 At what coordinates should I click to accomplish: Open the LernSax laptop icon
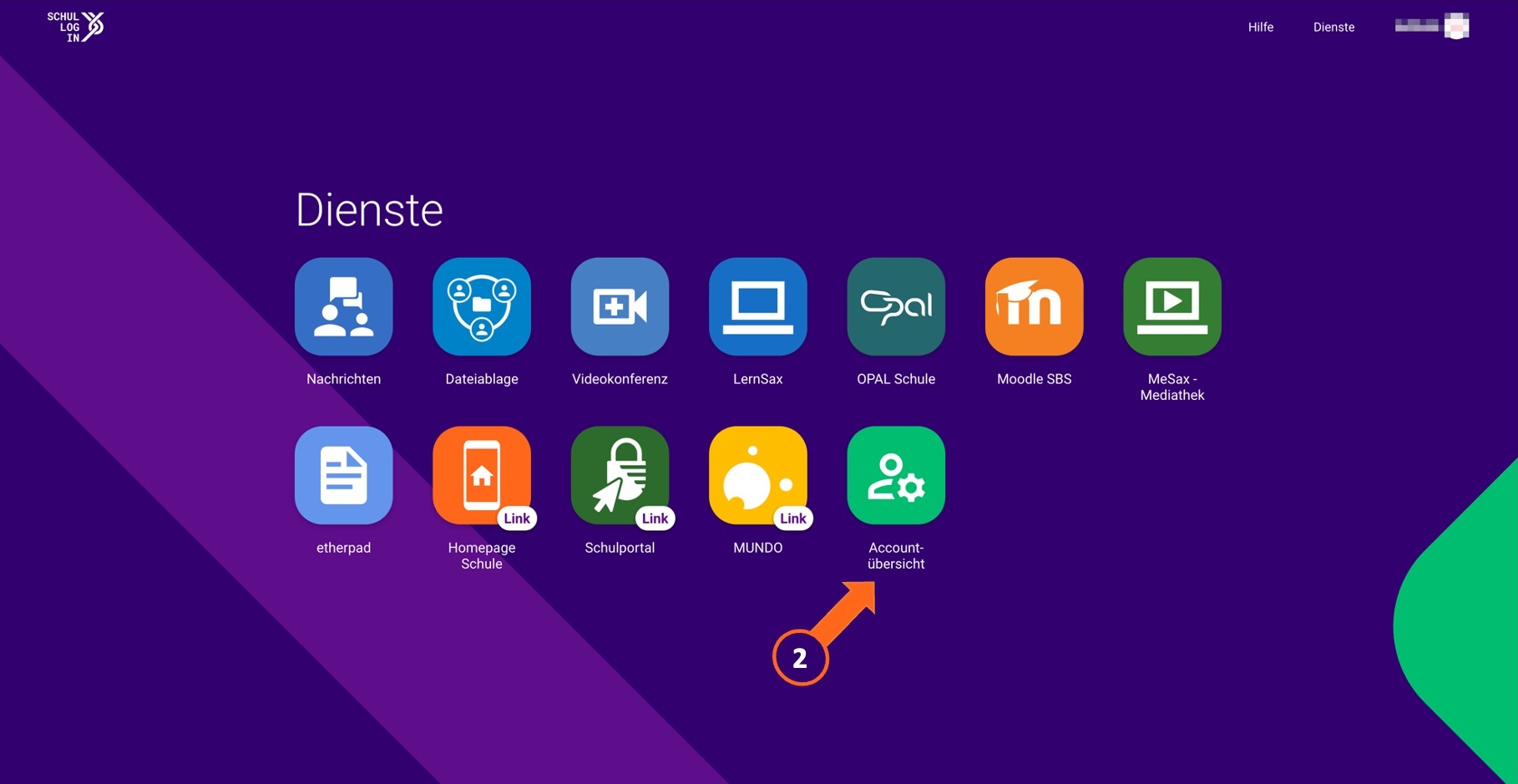(758, 306)
